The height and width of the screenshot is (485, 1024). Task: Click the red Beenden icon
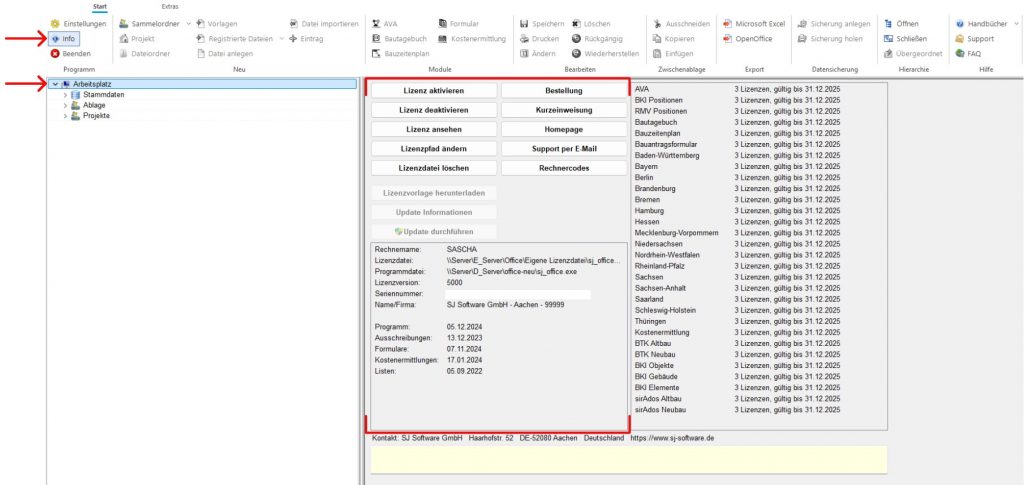[x=55, y=53]
